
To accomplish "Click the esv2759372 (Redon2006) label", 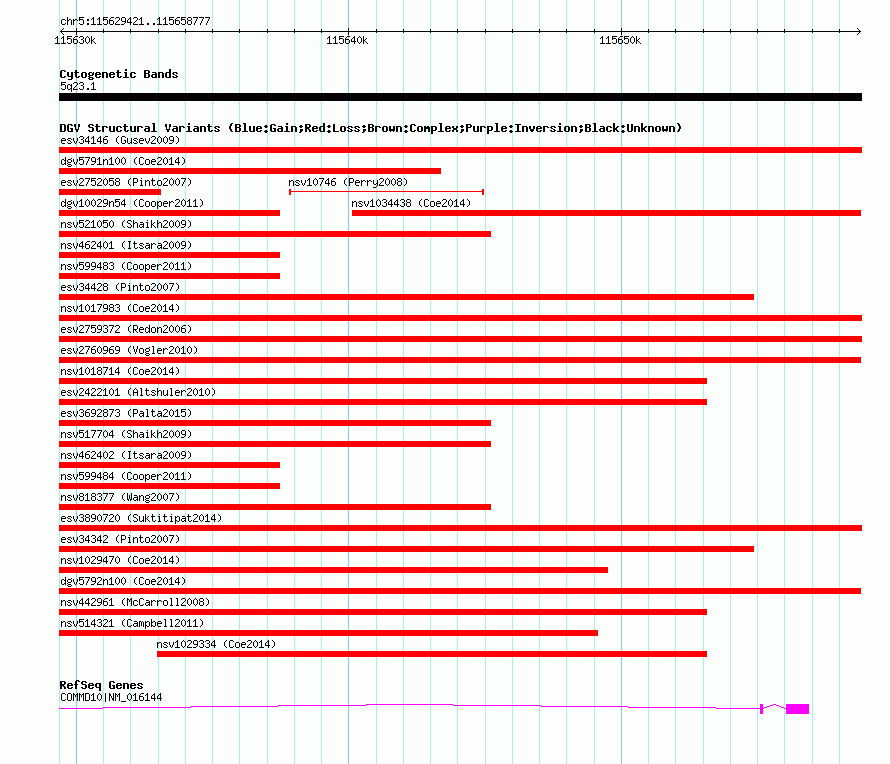I will point(126,329).
